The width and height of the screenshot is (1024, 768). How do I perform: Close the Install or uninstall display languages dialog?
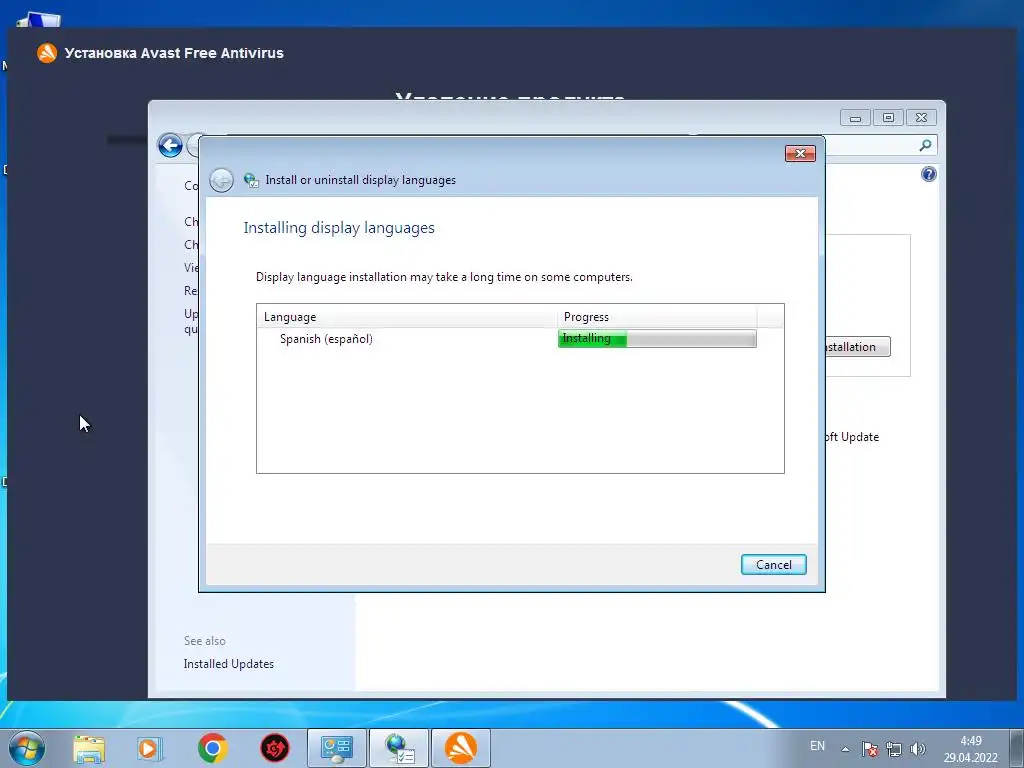point(800,153)
